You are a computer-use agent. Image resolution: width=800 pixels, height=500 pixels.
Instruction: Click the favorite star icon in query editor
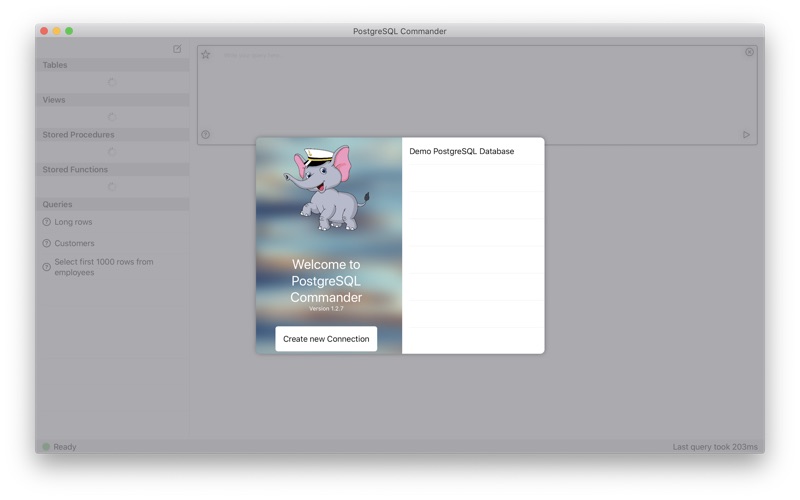coord(206,55)
